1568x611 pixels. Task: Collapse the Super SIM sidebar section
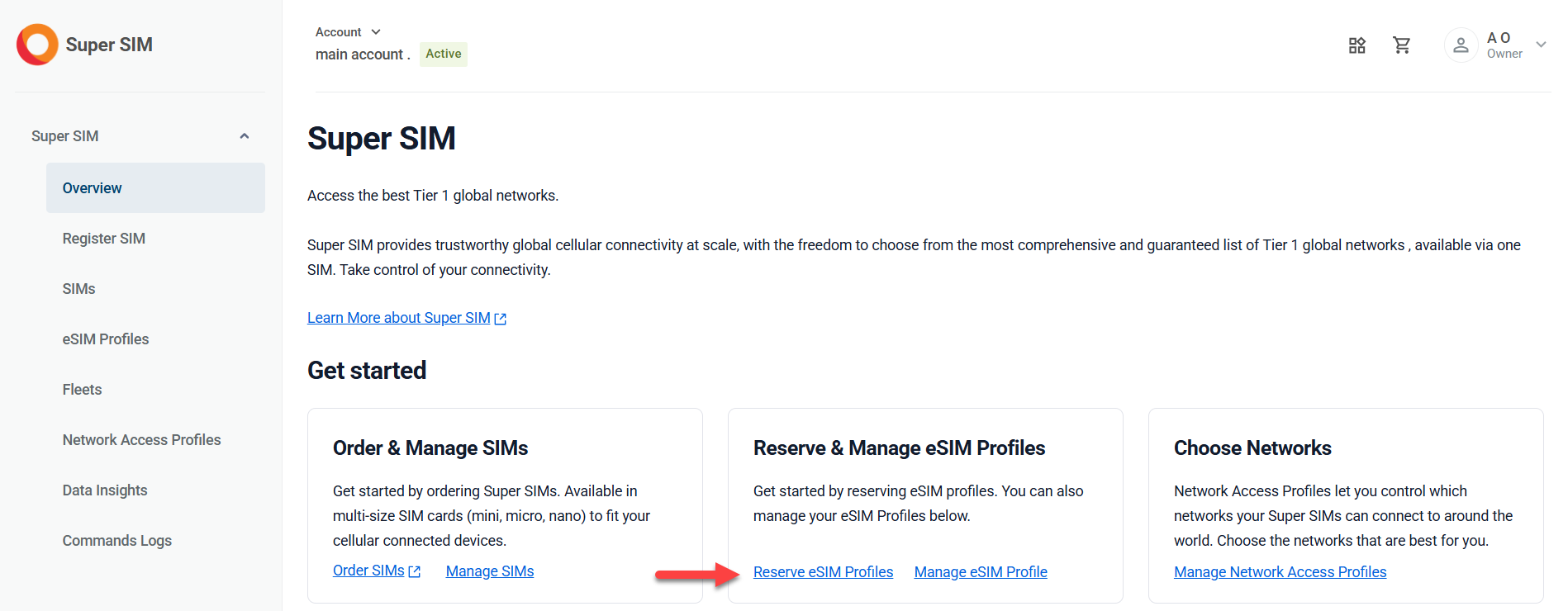(245, 136)
